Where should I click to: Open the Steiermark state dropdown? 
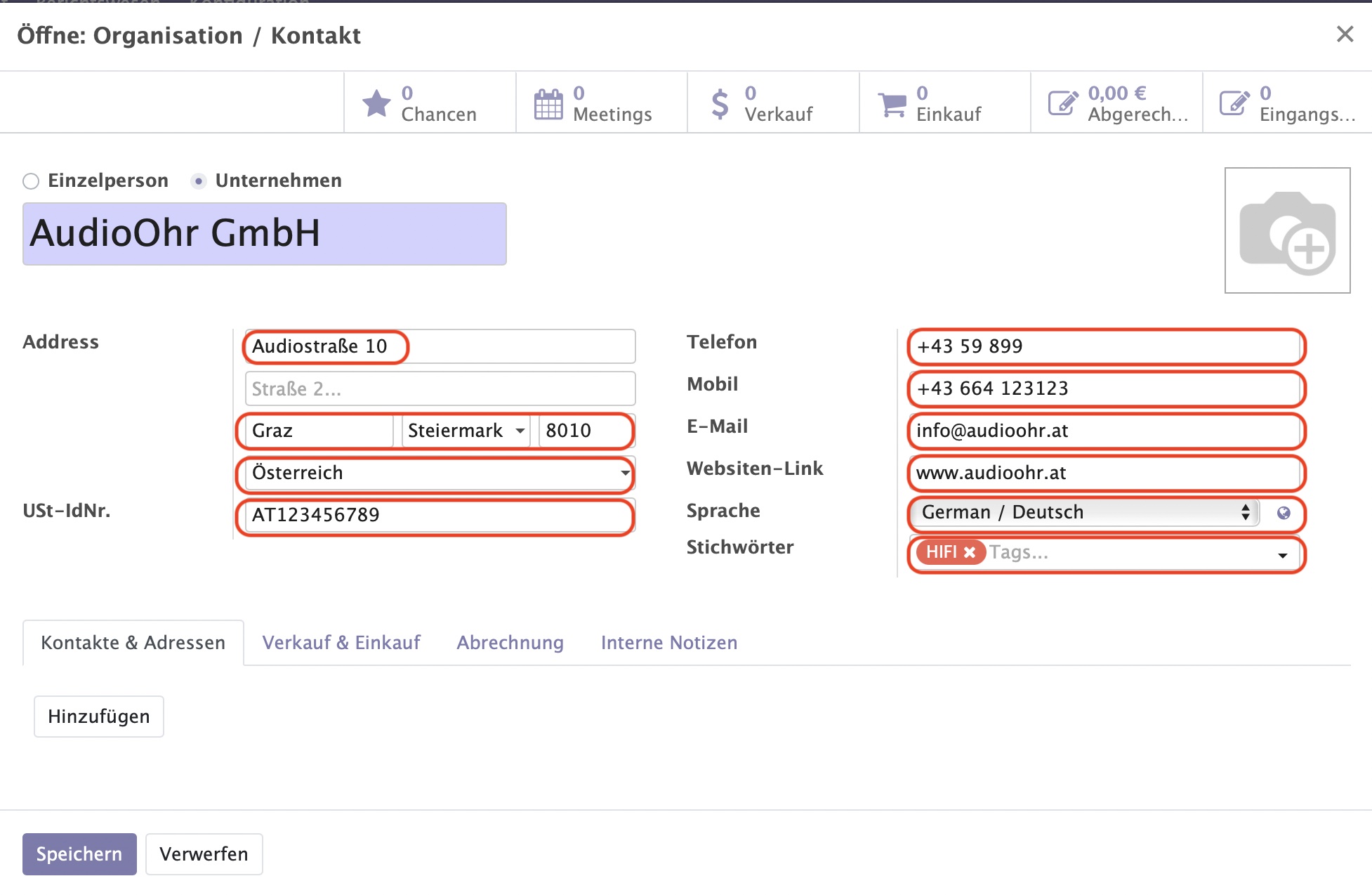coord(466,431)
